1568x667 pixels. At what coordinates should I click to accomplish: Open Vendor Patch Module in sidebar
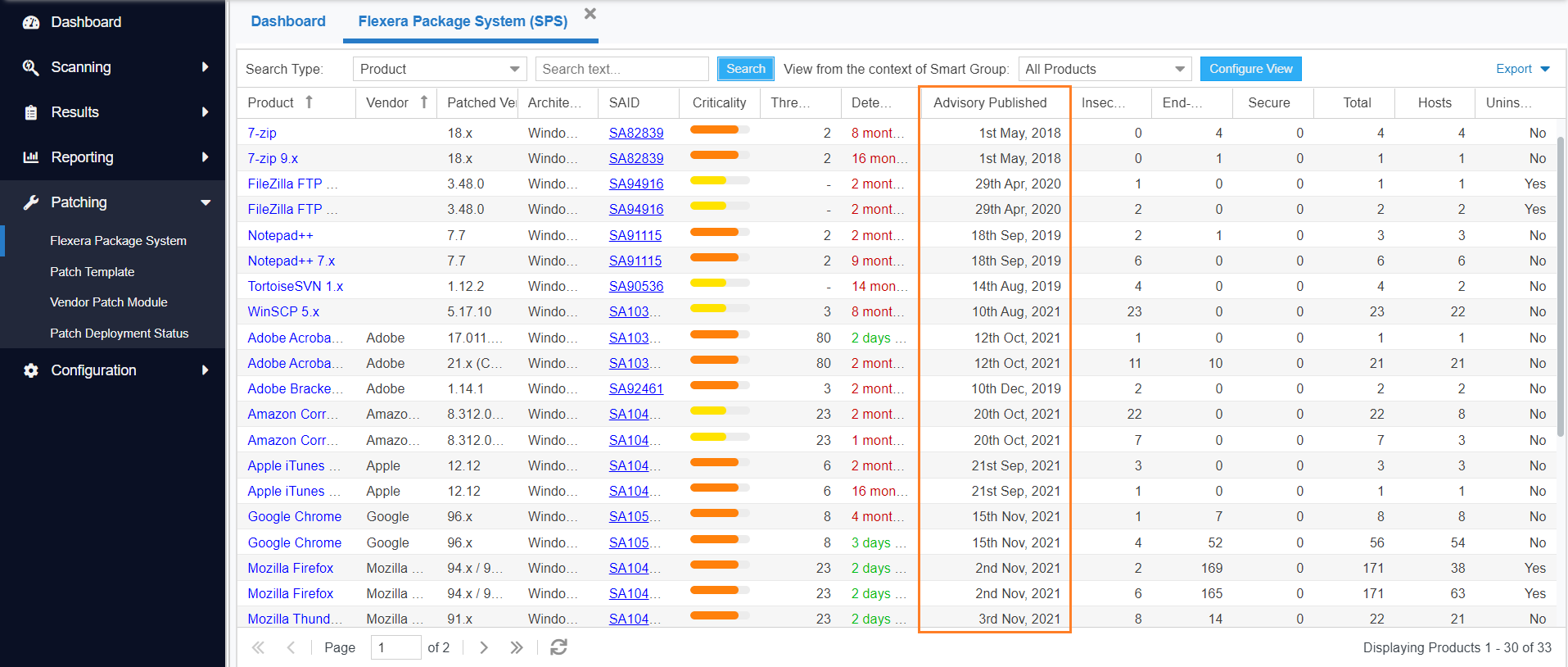click(x=108, y=302)
